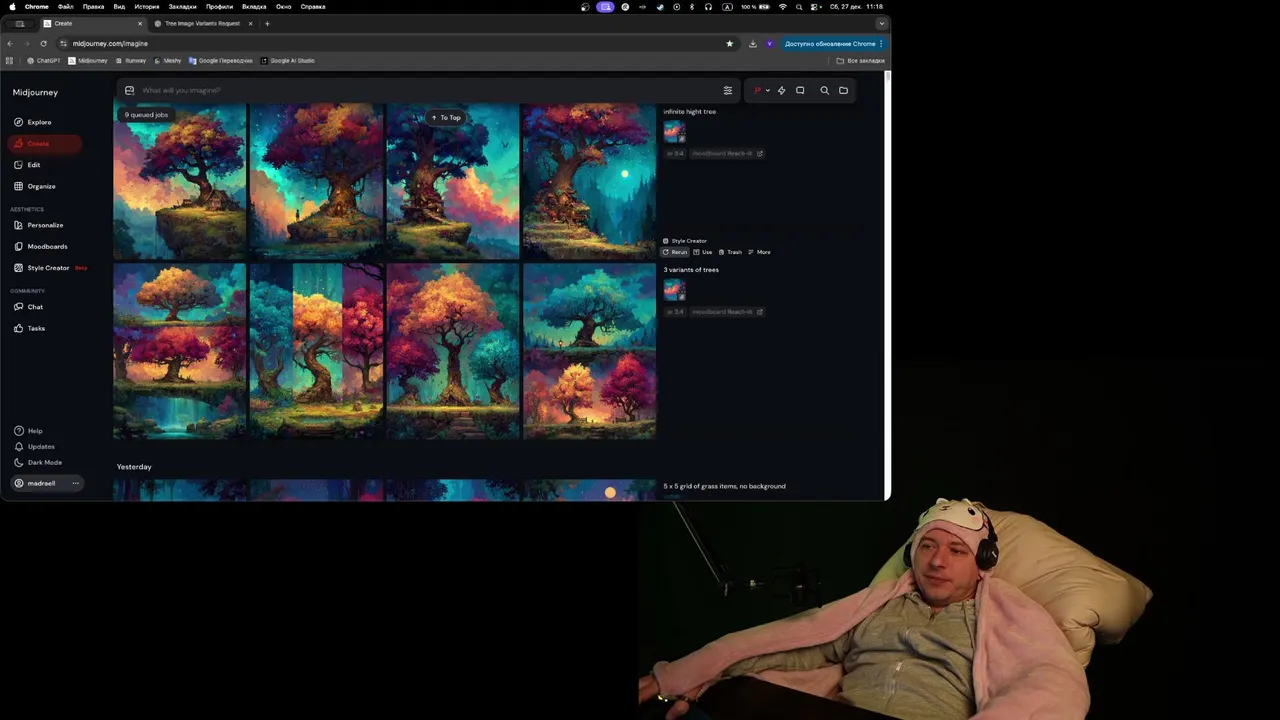Image resolution: width=1280 pixels, height=720 pixels.
Task: Click the Trash button
Action: tap(731, 252)
